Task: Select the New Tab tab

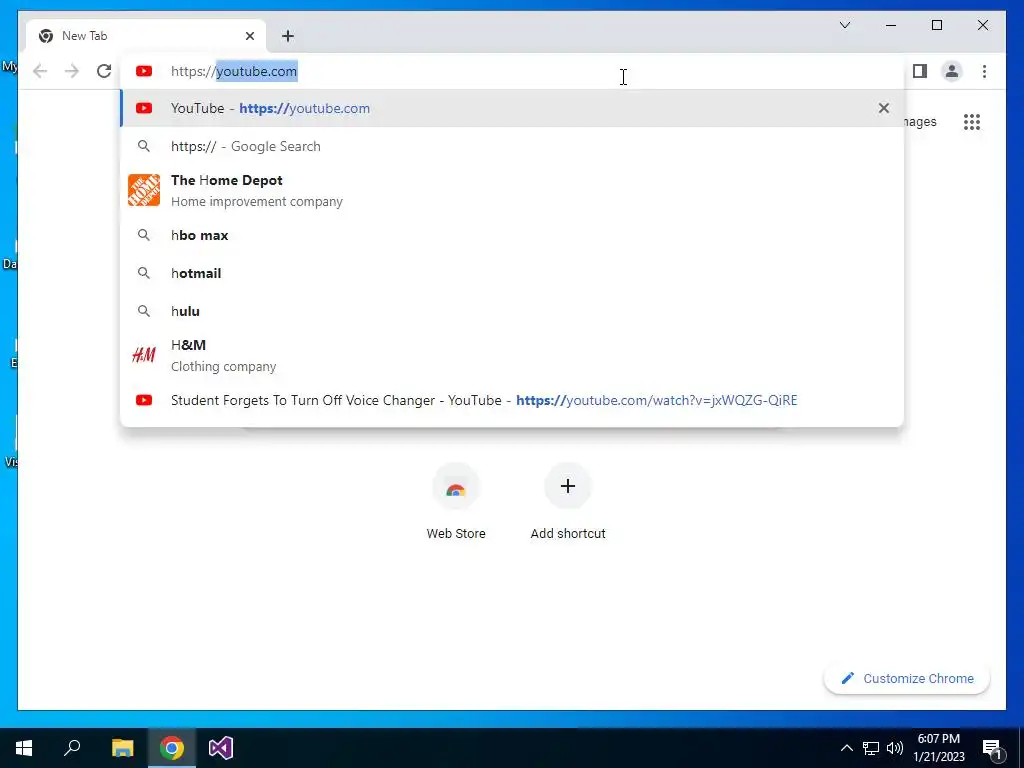Action: 146,36
